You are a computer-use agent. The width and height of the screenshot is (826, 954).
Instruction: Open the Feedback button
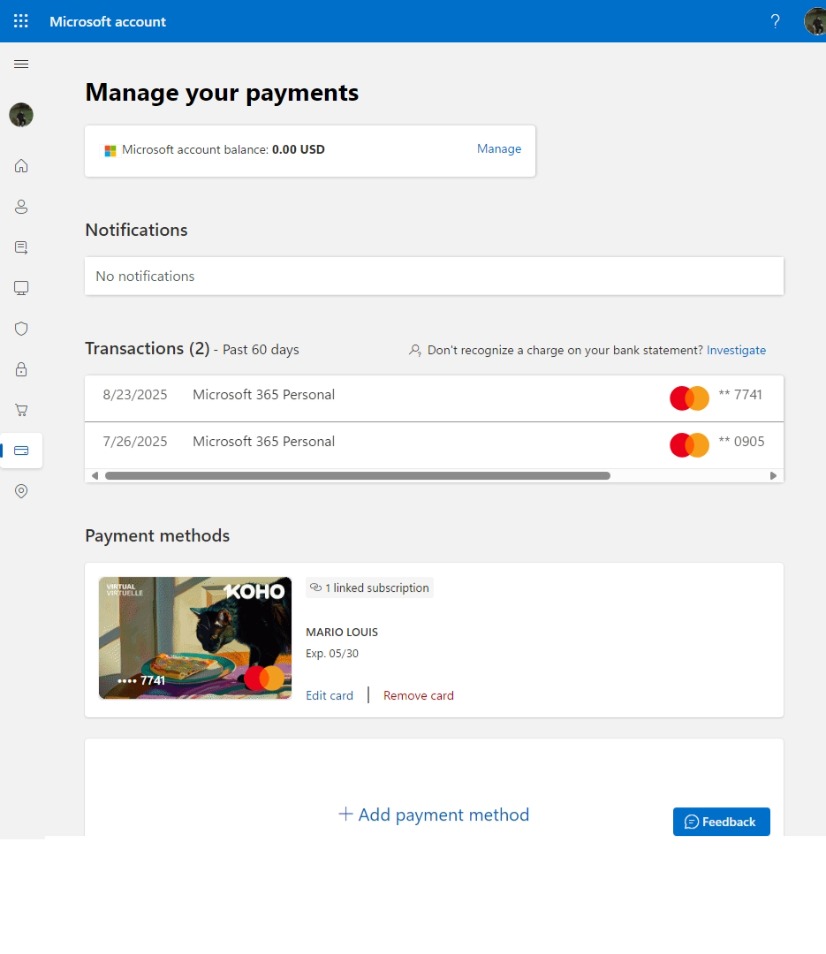pos(721,821)
